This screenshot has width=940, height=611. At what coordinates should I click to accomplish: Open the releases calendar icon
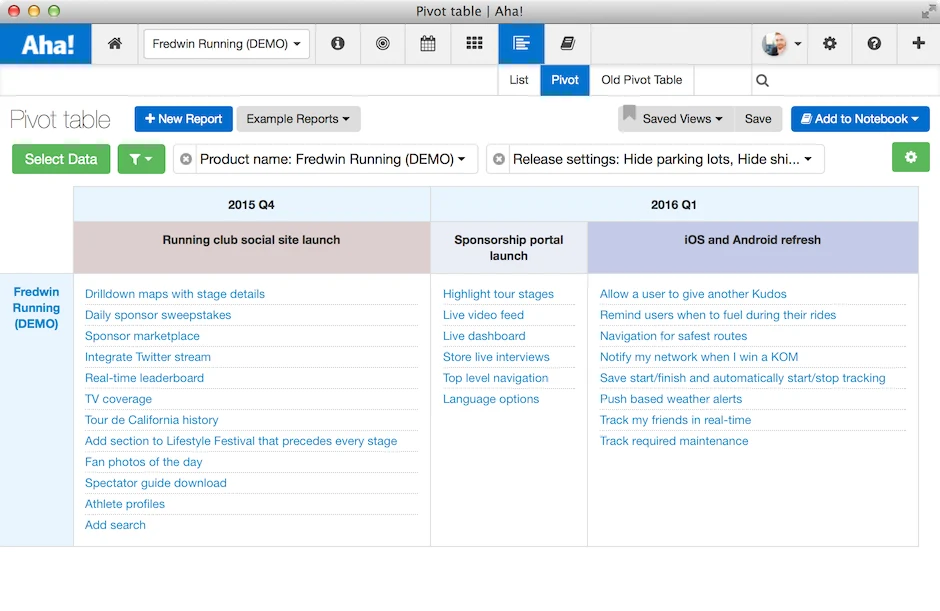[x=427, y=43]
